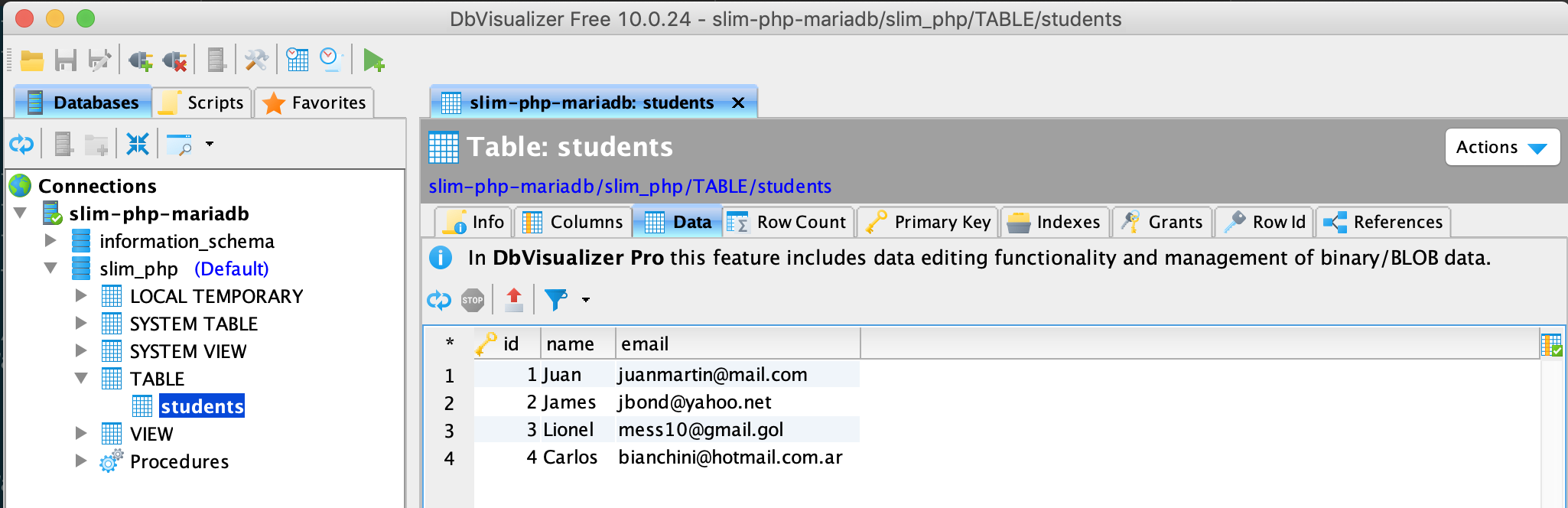Image resolution: width=1568 pixels, height=508 pixels.
Task: Click the collapse all blue arrows icon
Action: coord(138,144)
